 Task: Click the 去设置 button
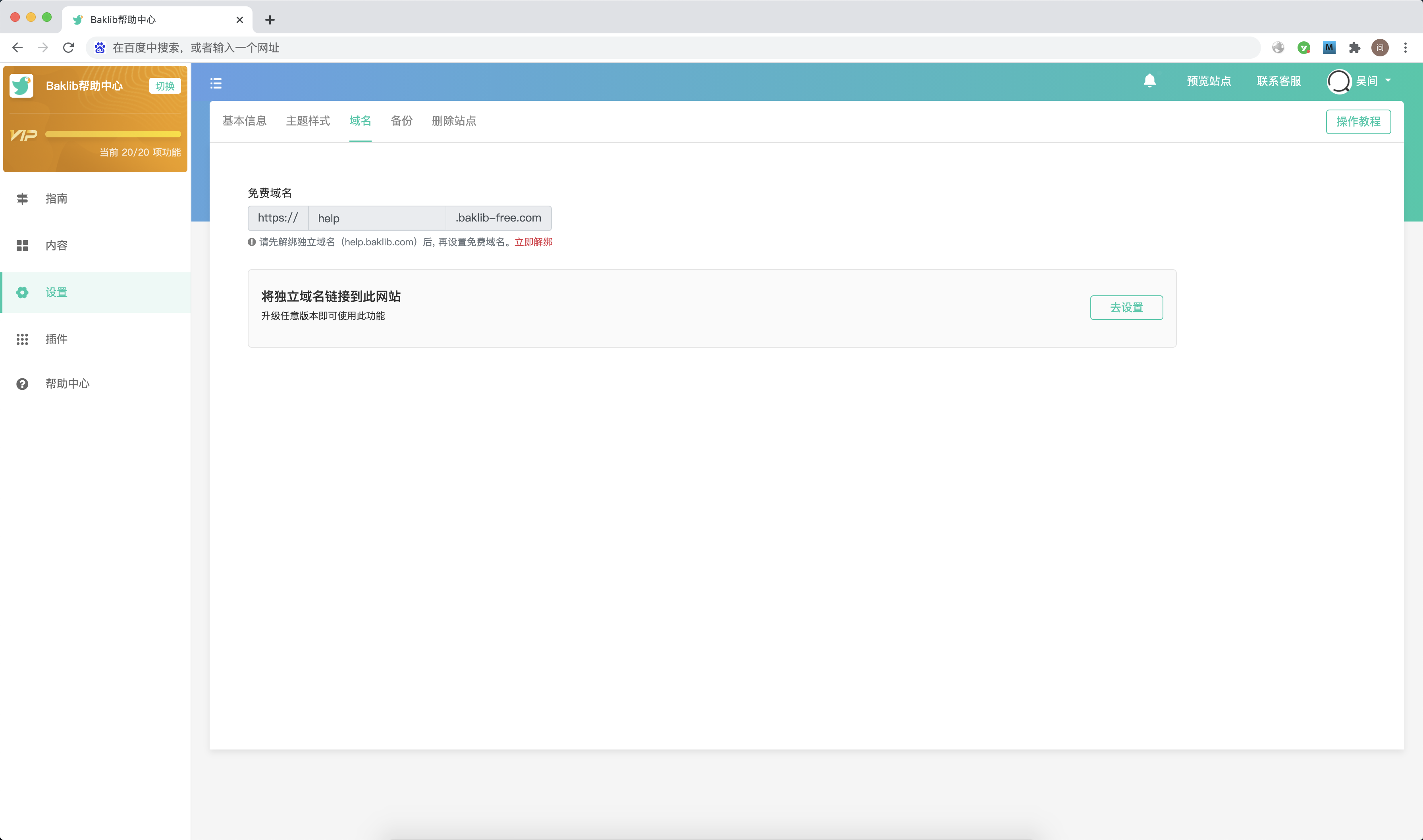click(x=1126, y=307)
